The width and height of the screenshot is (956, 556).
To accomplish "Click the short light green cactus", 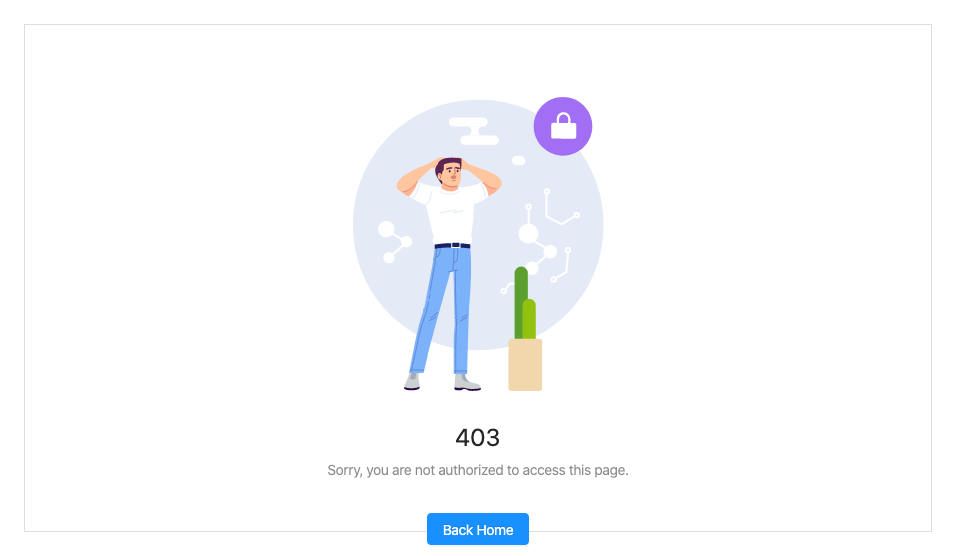I will click(529, 319).
